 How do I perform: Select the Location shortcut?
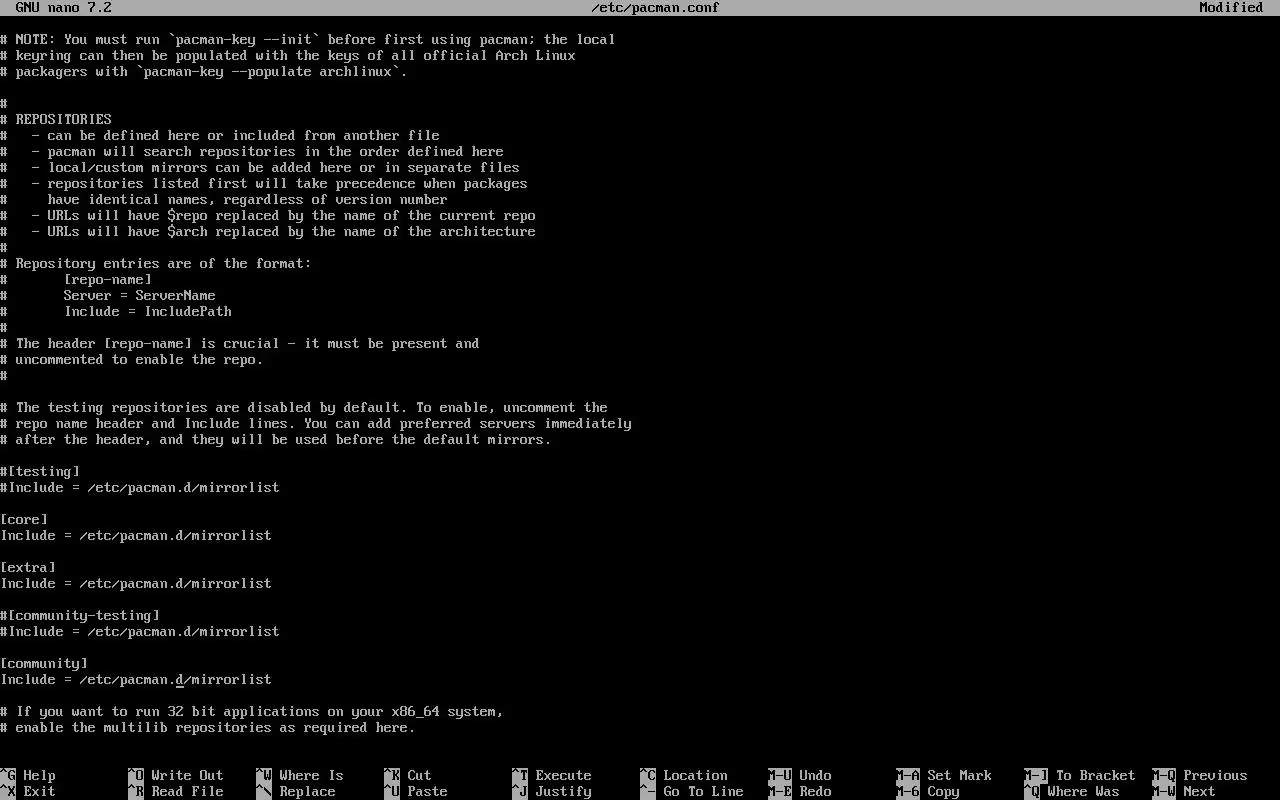point(683,775)
